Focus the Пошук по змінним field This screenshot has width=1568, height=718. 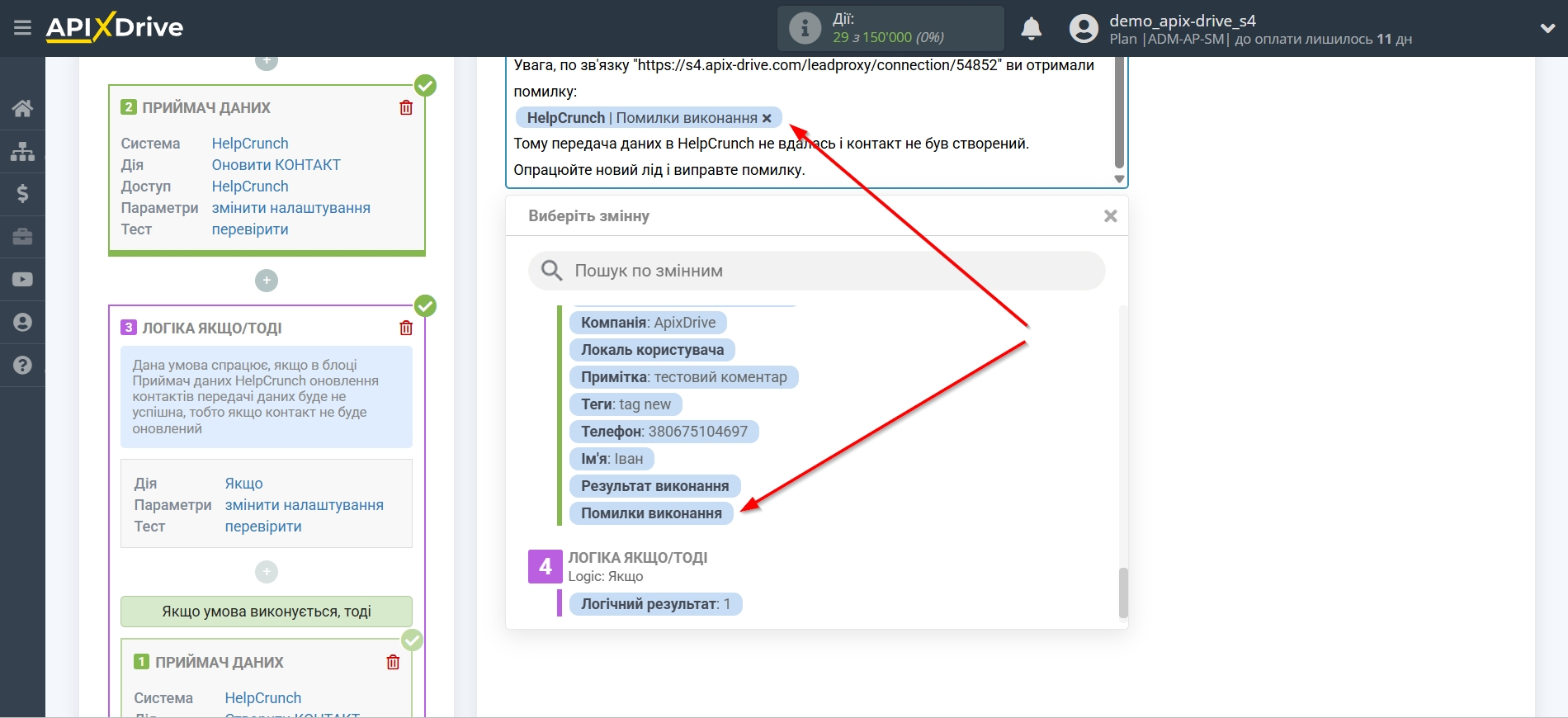point(817,271)
